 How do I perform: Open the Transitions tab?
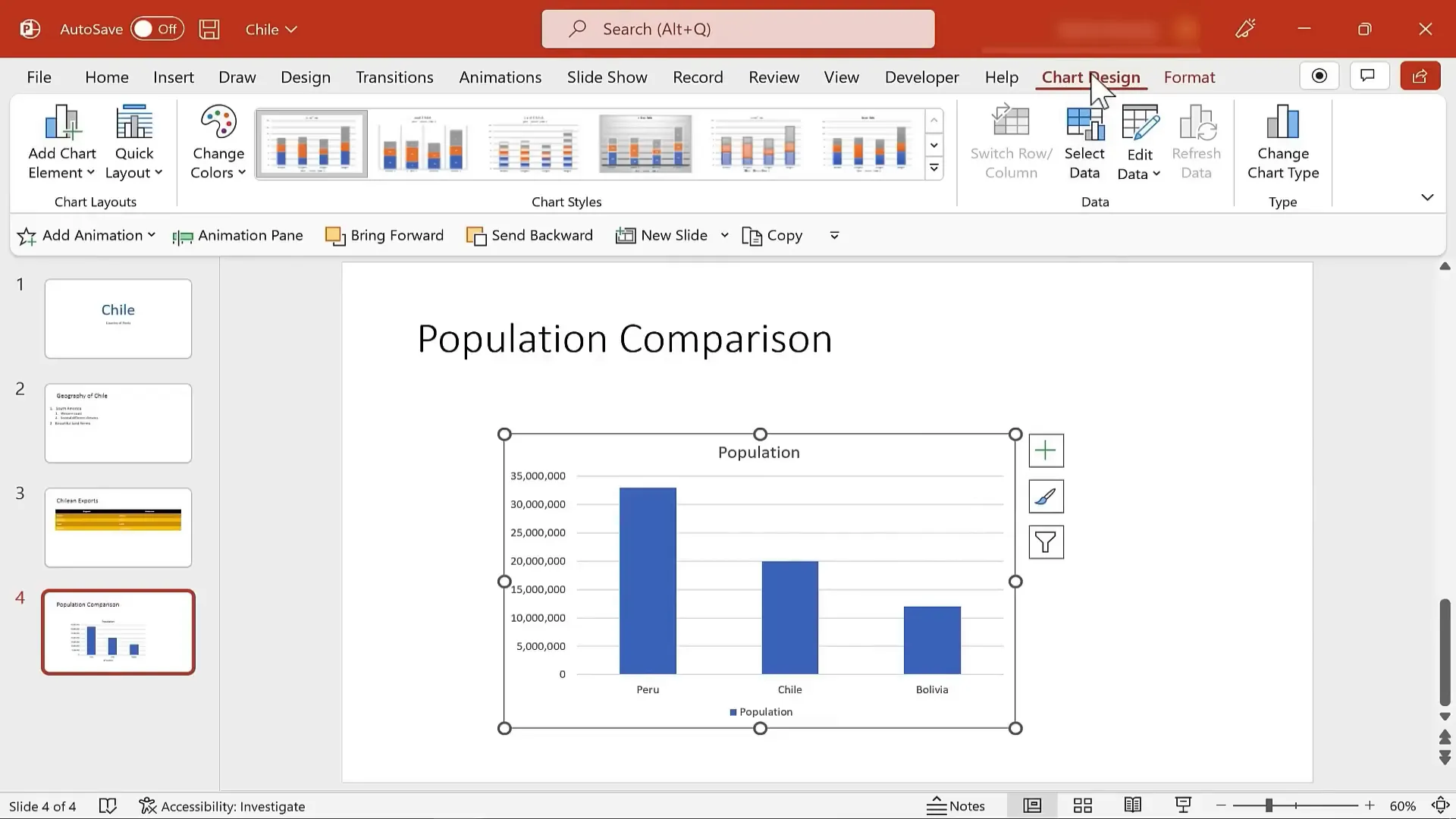point(394,77)
